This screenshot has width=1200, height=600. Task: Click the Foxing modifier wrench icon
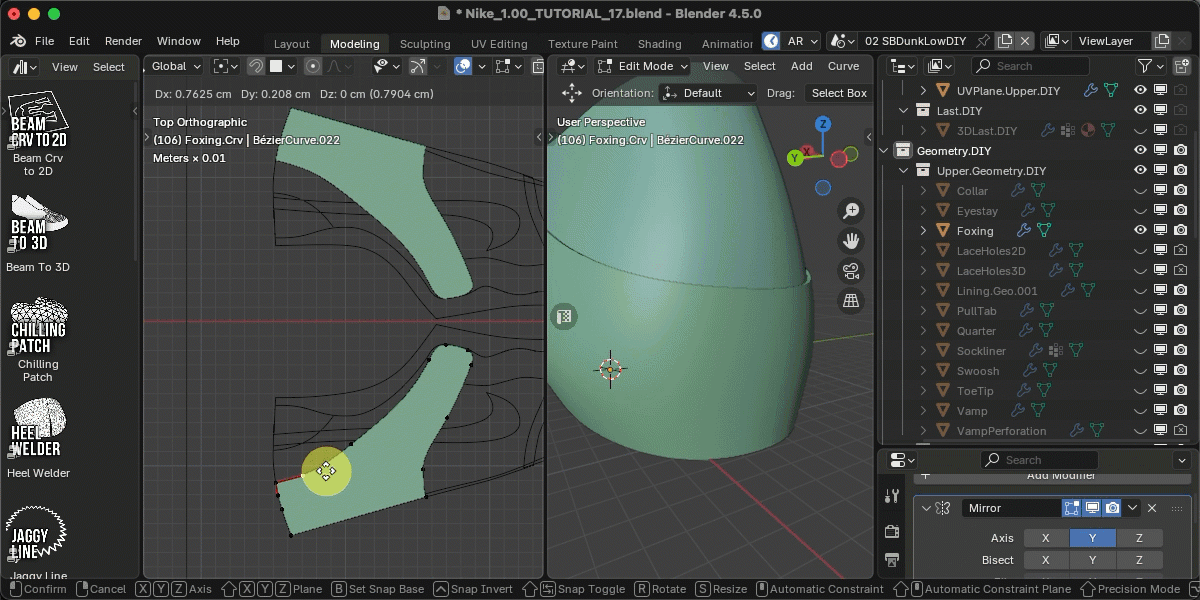[x=1024, y=231]
